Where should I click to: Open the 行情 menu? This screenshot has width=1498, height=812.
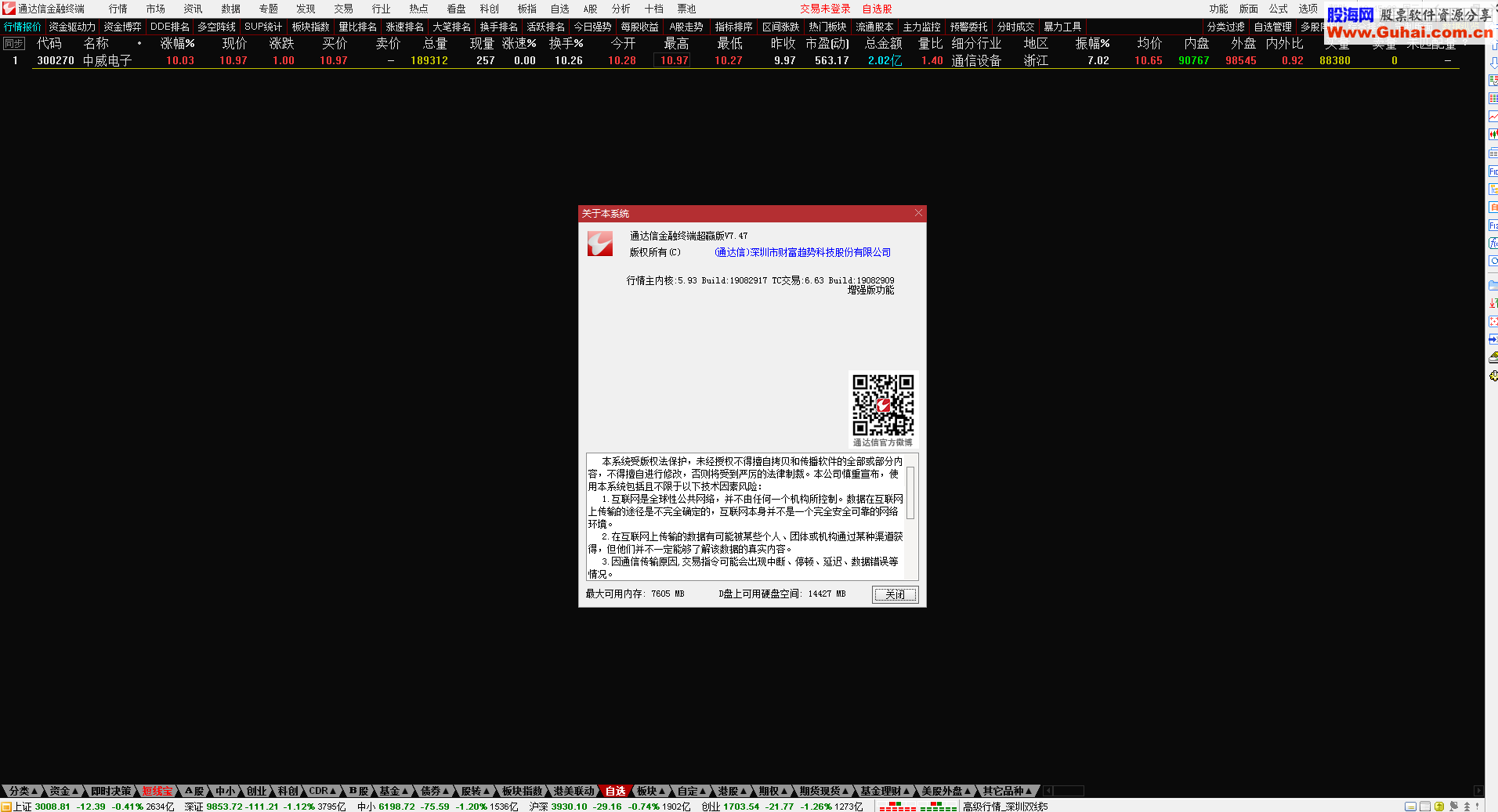coord(118,9)
